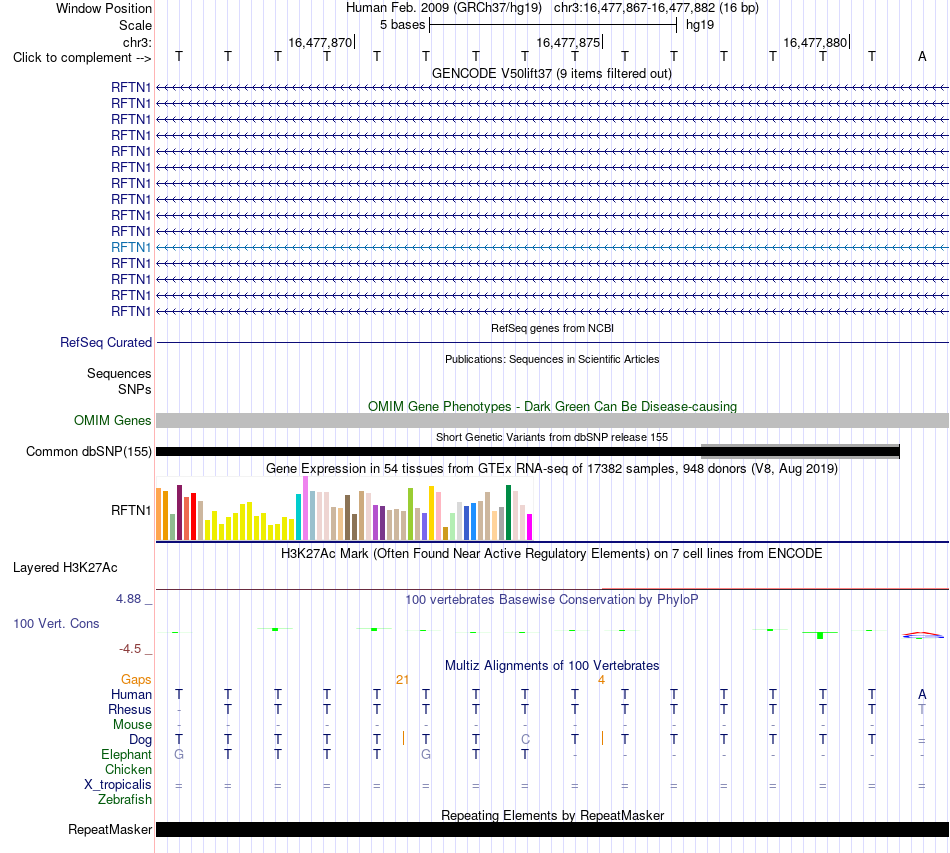Image resolution: width=950 pixels, height=853 pixels.
Task: Open 'Repeating Elements by RepeatMasker' title
Action: (552, 815)
